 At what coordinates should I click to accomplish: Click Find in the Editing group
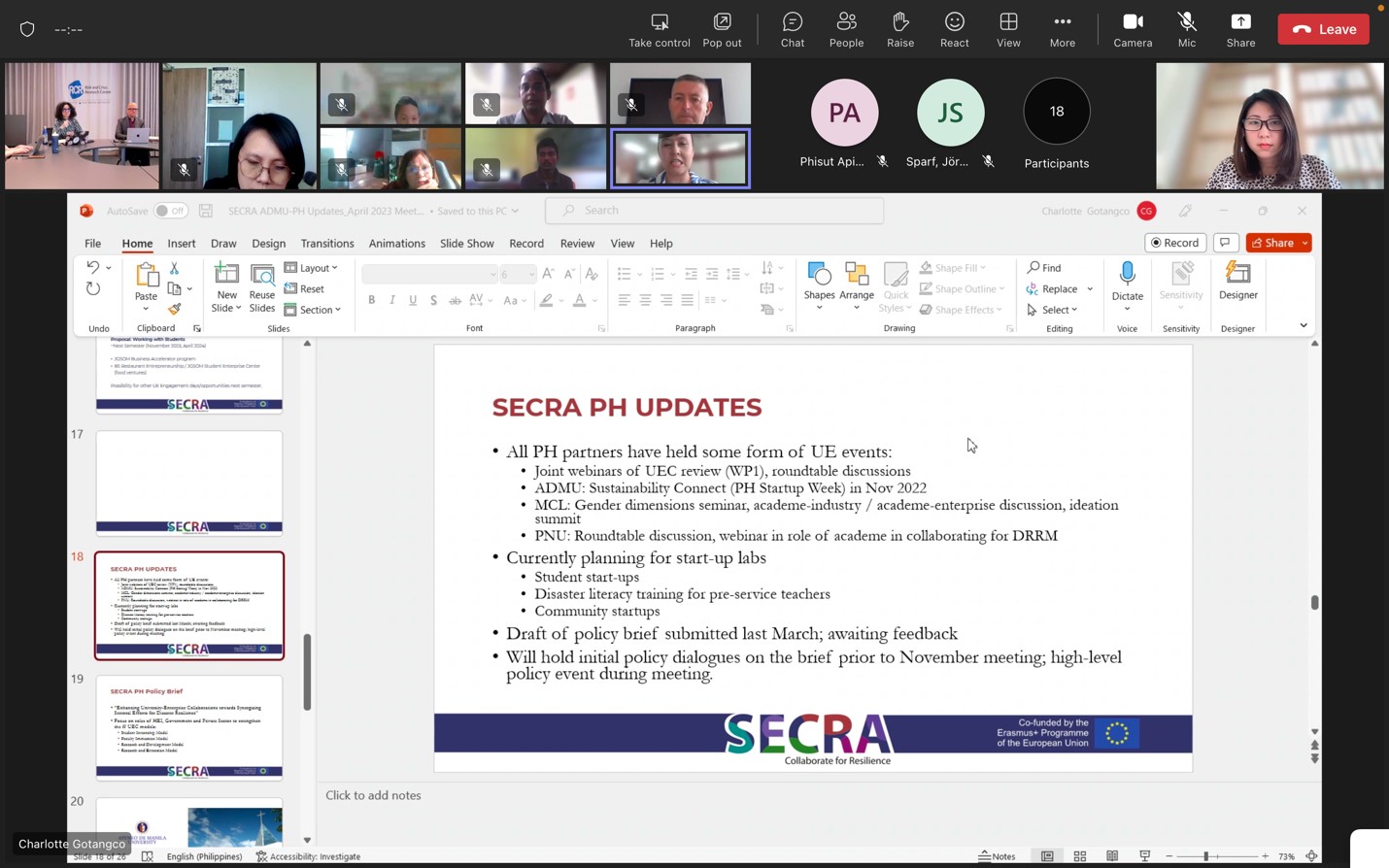(1045, 268)
